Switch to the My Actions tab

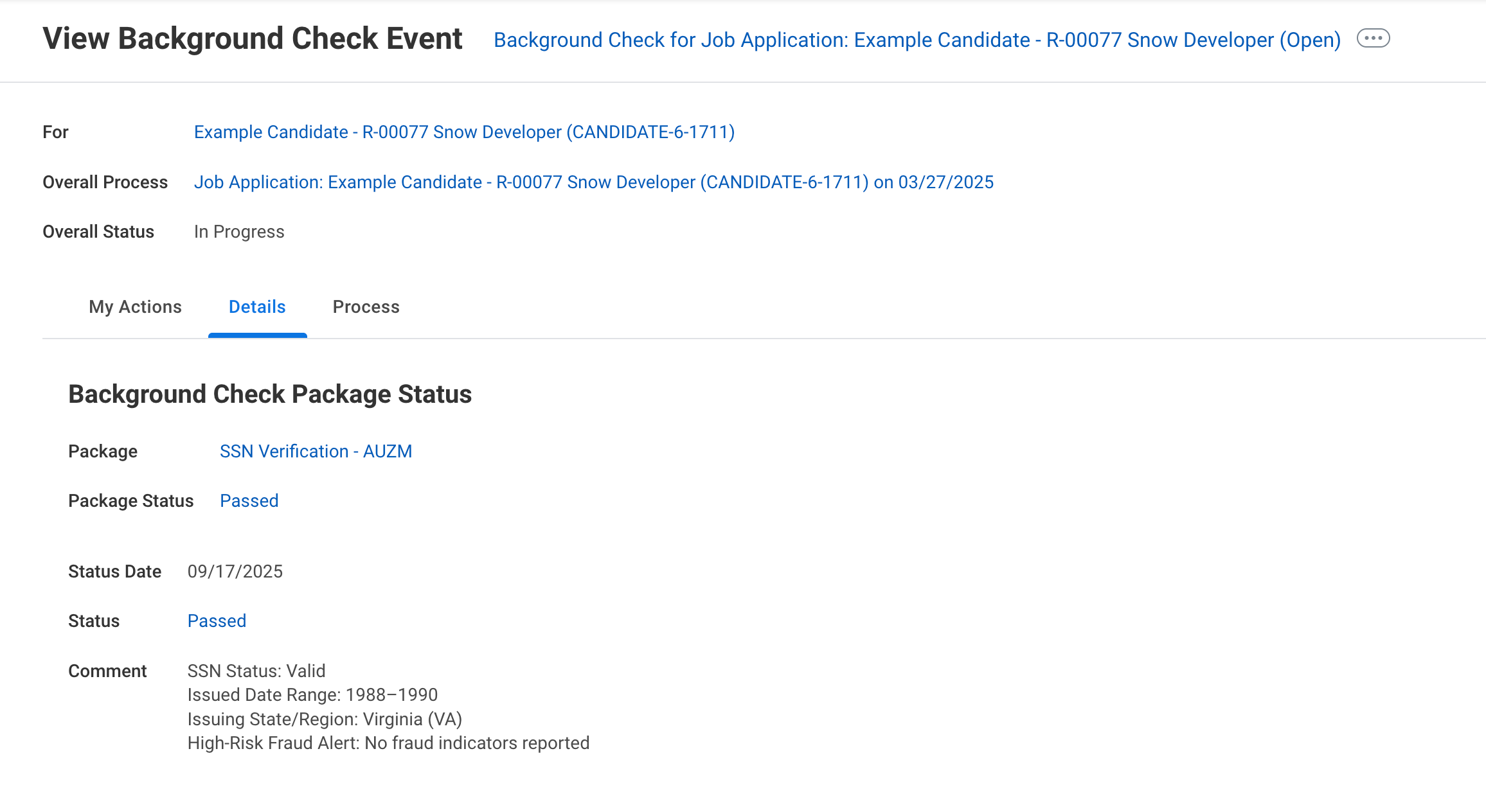coord(135,307)
